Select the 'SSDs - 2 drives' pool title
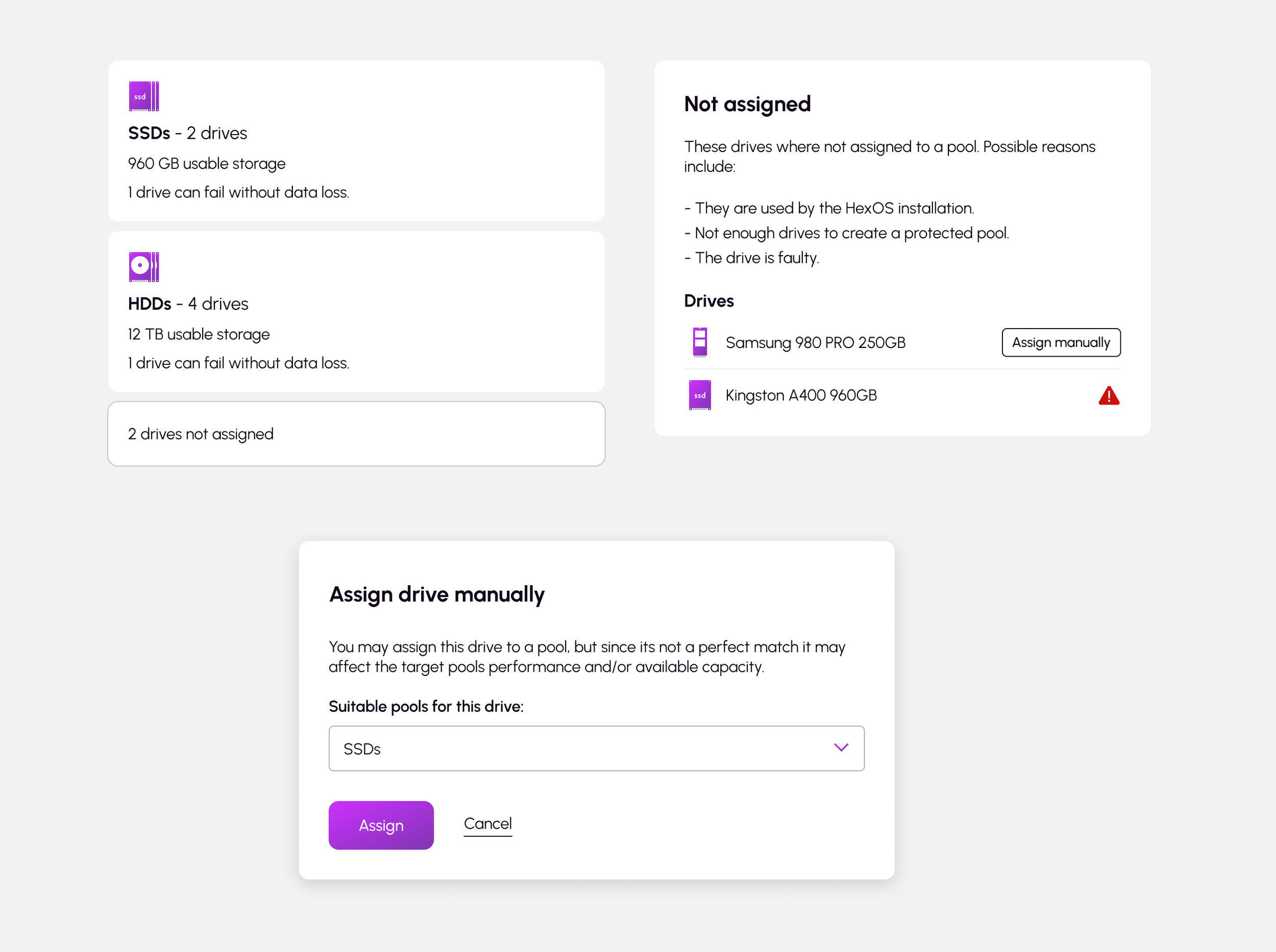Viewport: 1276px width, 952px height. point(187,133)
